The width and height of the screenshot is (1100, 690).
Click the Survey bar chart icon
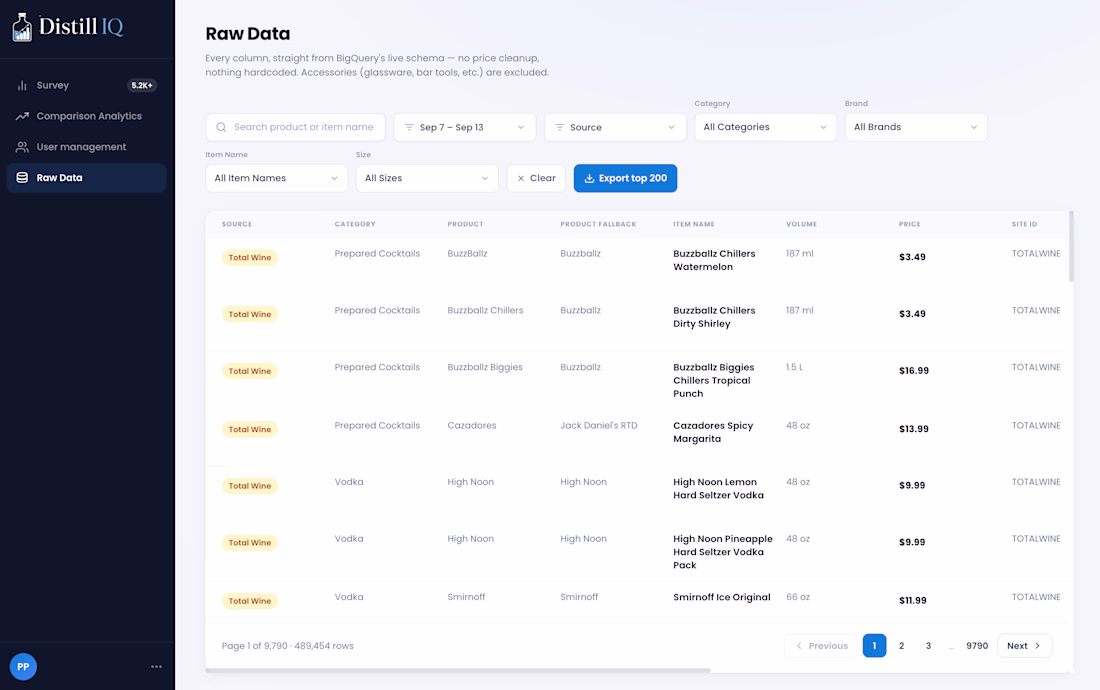click(22, 86)
